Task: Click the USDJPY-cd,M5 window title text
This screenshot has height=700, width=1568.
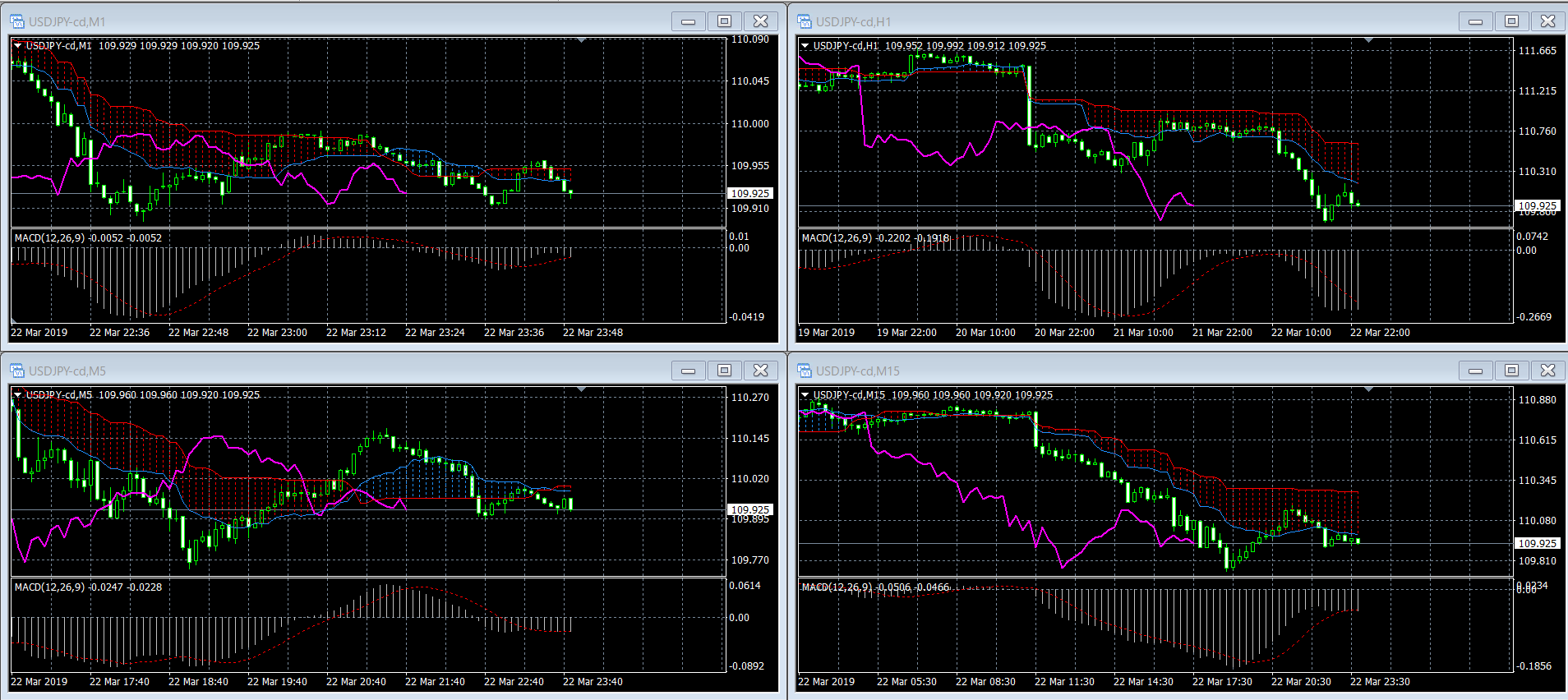Action: 67,371
